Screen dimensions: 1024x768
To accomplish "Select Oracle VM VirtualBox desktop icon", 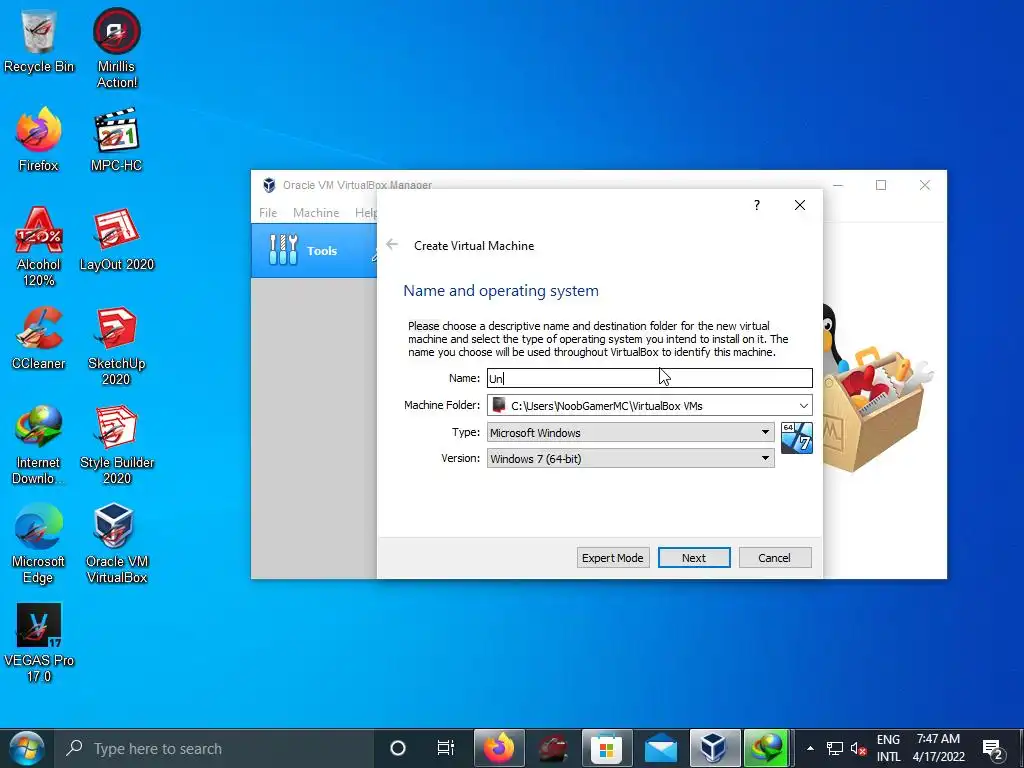I will point(116,544).
